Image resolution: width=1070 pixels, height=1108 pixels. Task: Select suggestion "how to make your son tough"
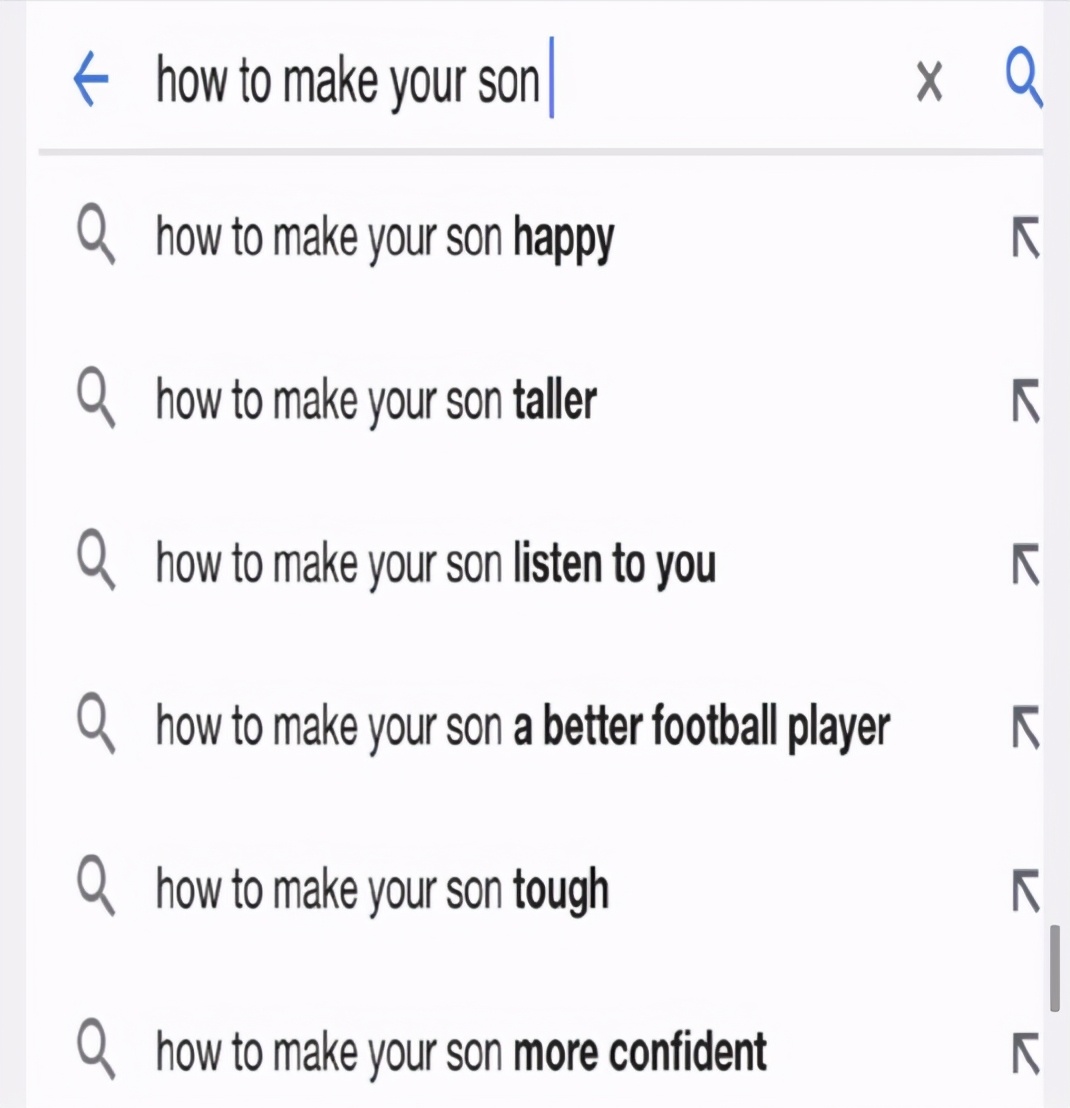point(382,890)
